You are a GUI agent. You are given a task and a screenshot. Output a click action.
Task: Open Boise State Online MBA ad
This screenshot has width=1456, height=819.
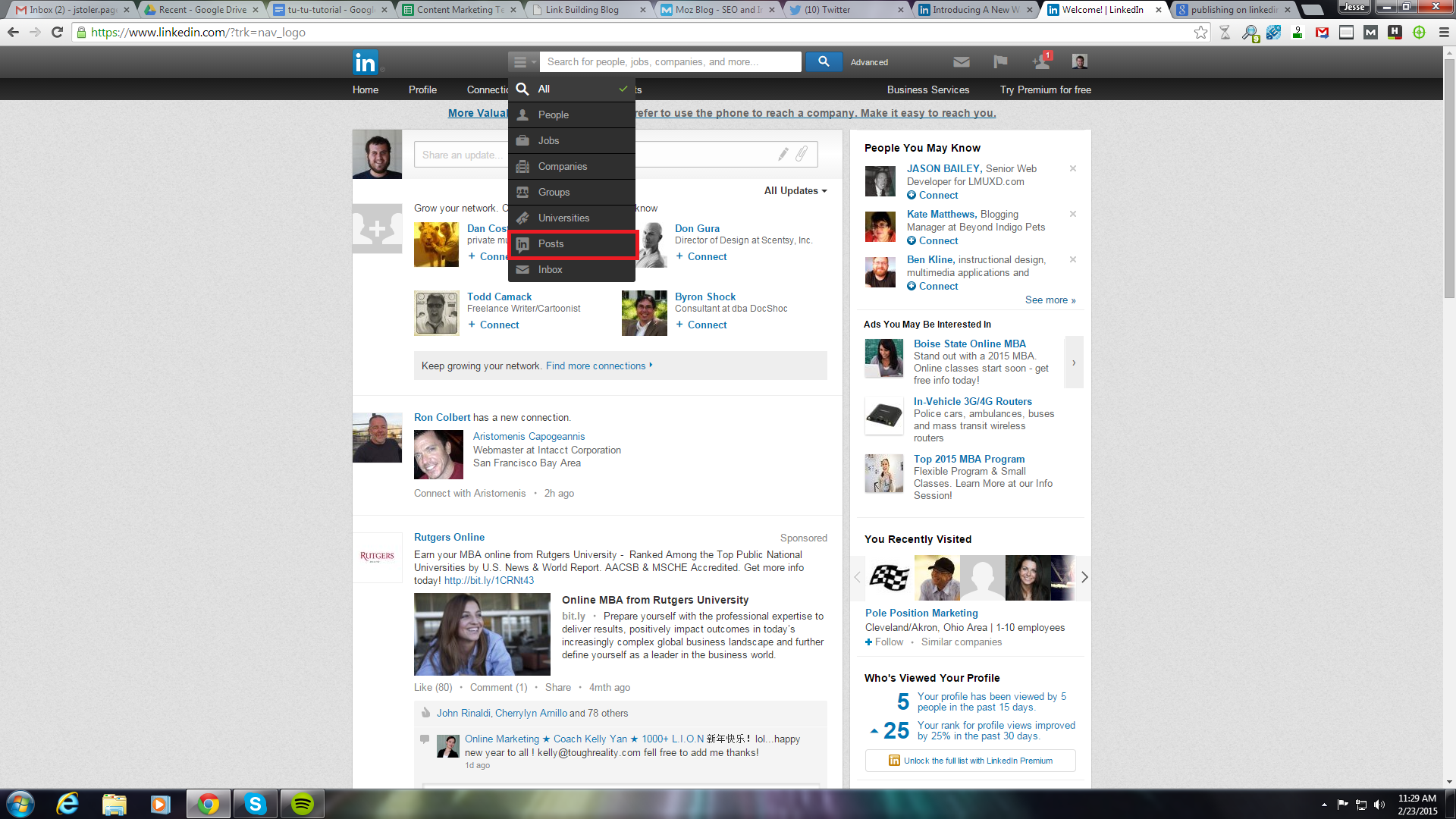tap(969, 344)
